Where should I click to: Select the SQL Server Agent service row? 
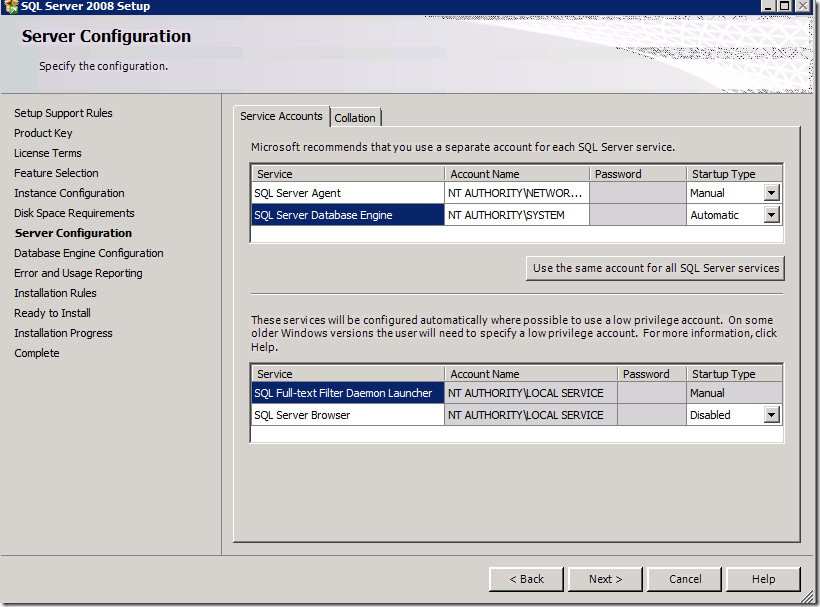click(348, 193)
